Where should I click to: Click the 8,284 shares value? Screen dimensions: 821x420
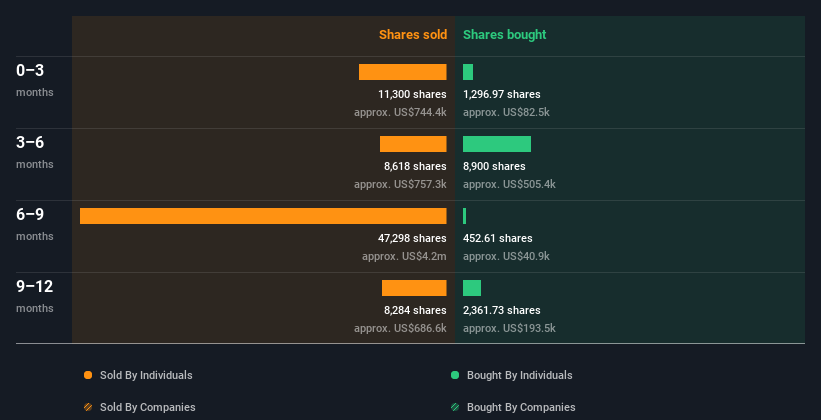415,311
